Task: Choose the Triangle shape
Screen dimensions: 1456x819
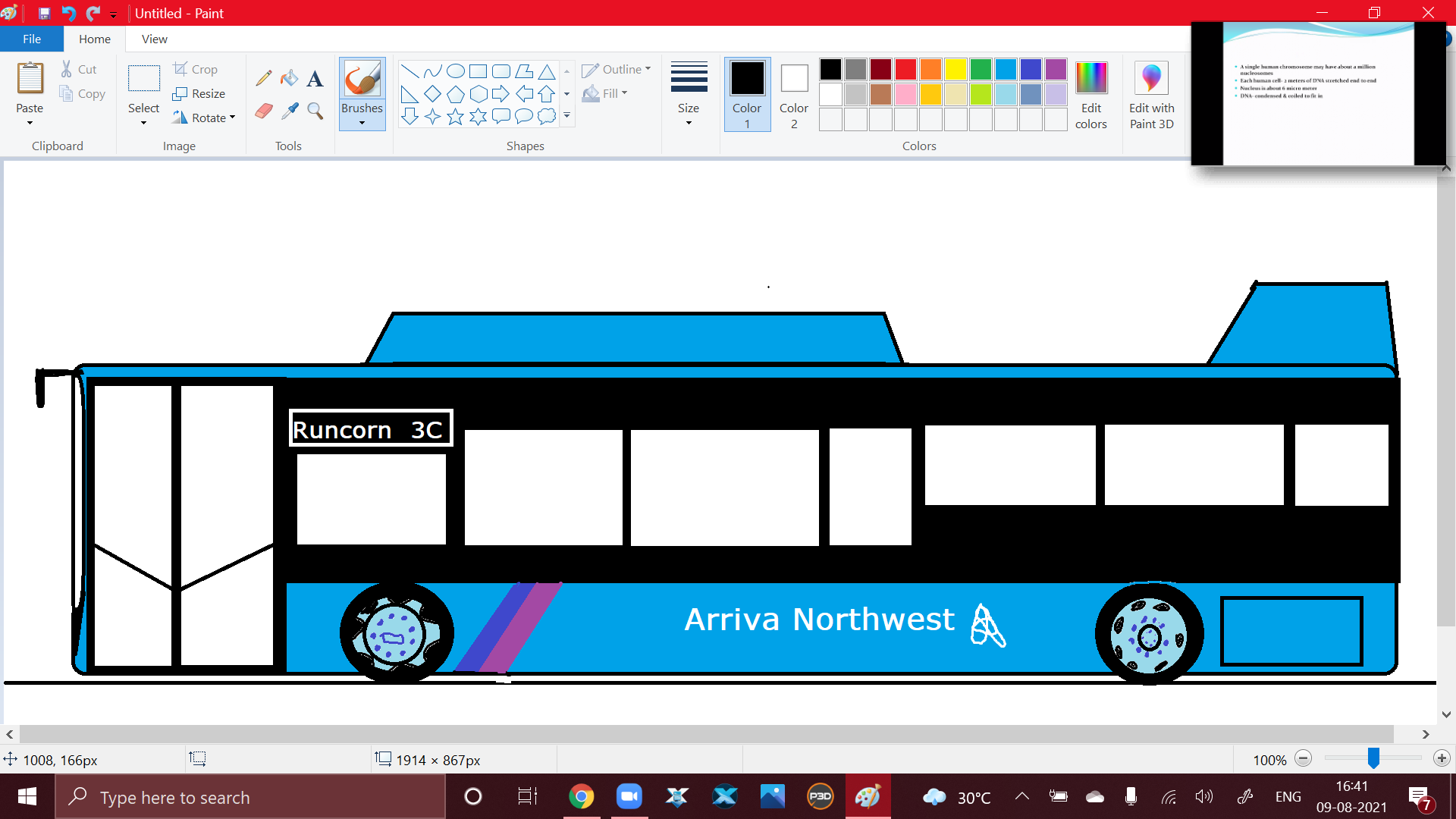Action: [x=546, y=71]
